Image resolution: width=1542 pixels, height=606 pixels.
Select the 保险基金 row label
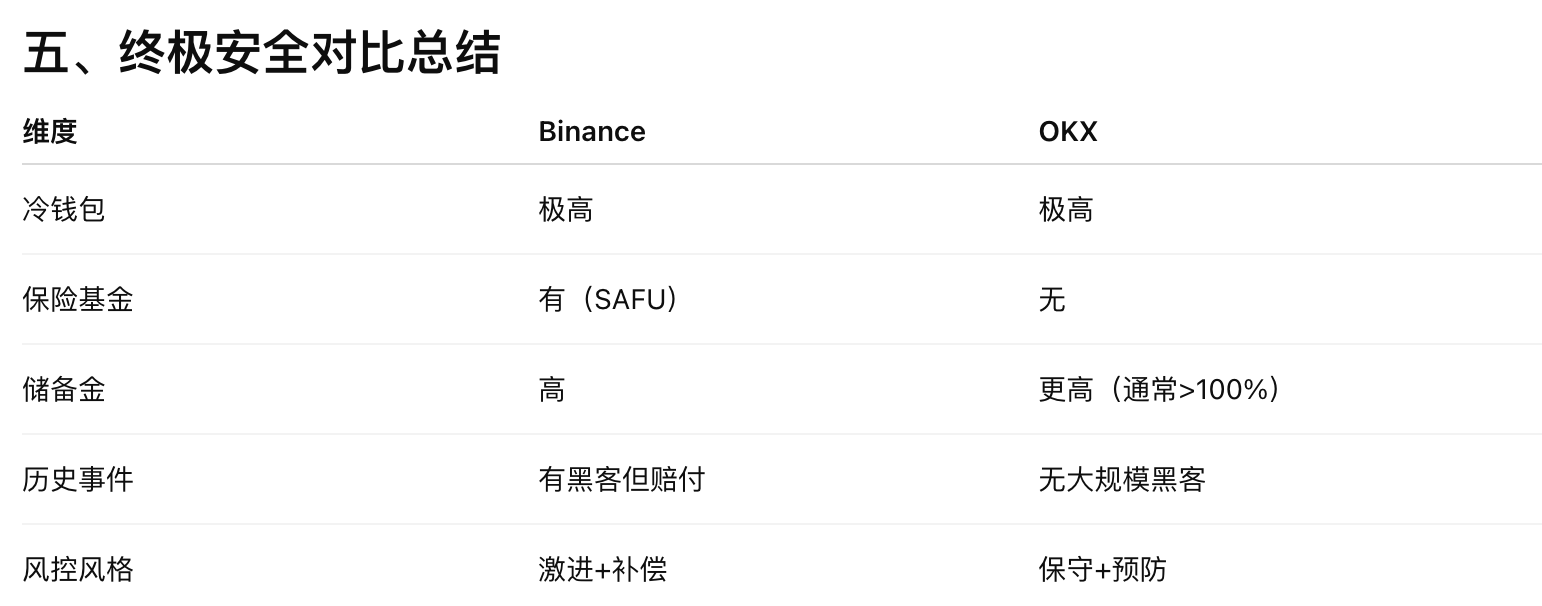click(x=78, y=299)
